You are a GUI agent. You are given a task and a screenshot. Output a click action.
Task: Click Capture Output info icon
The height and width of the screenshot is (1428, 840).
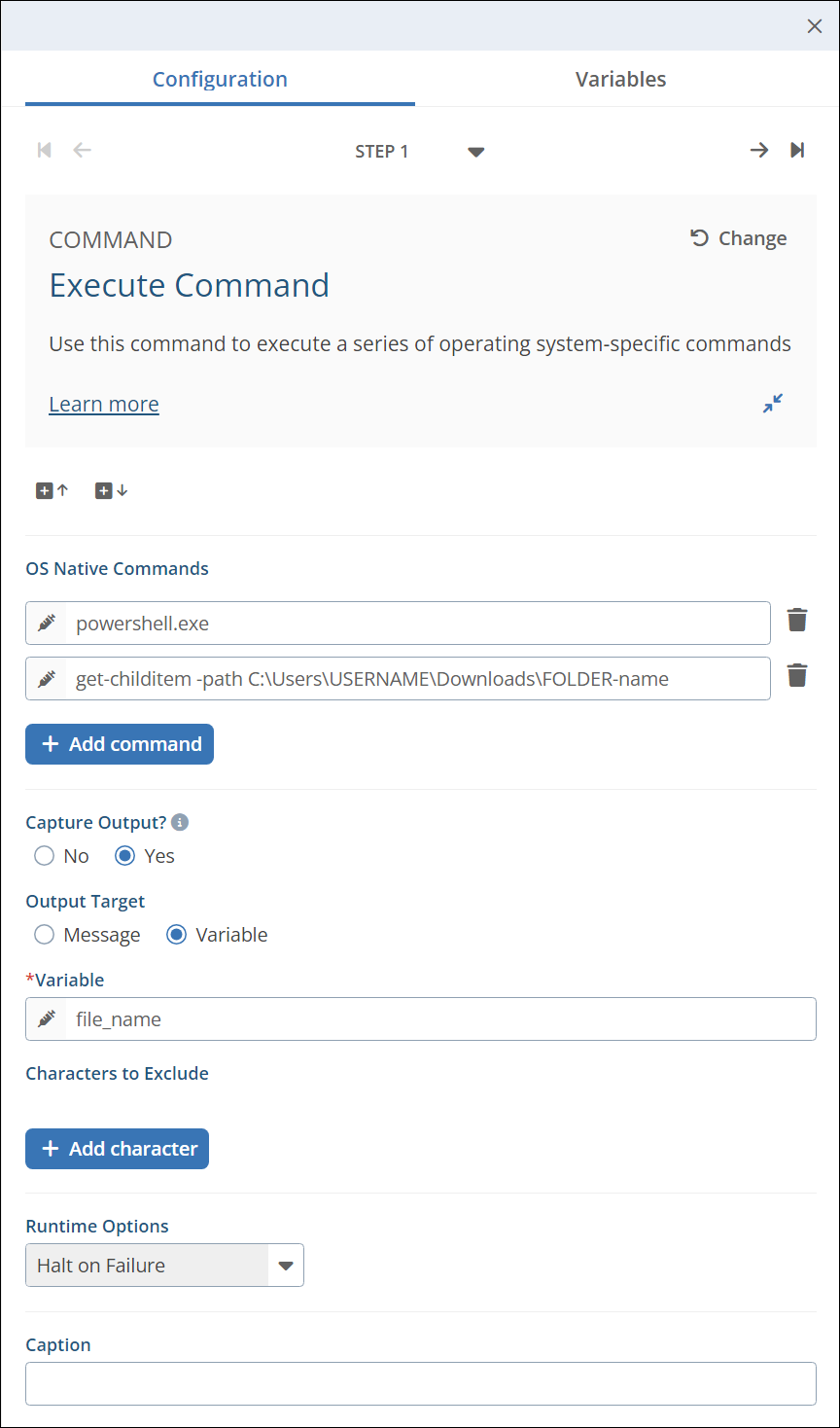[180, 822]
